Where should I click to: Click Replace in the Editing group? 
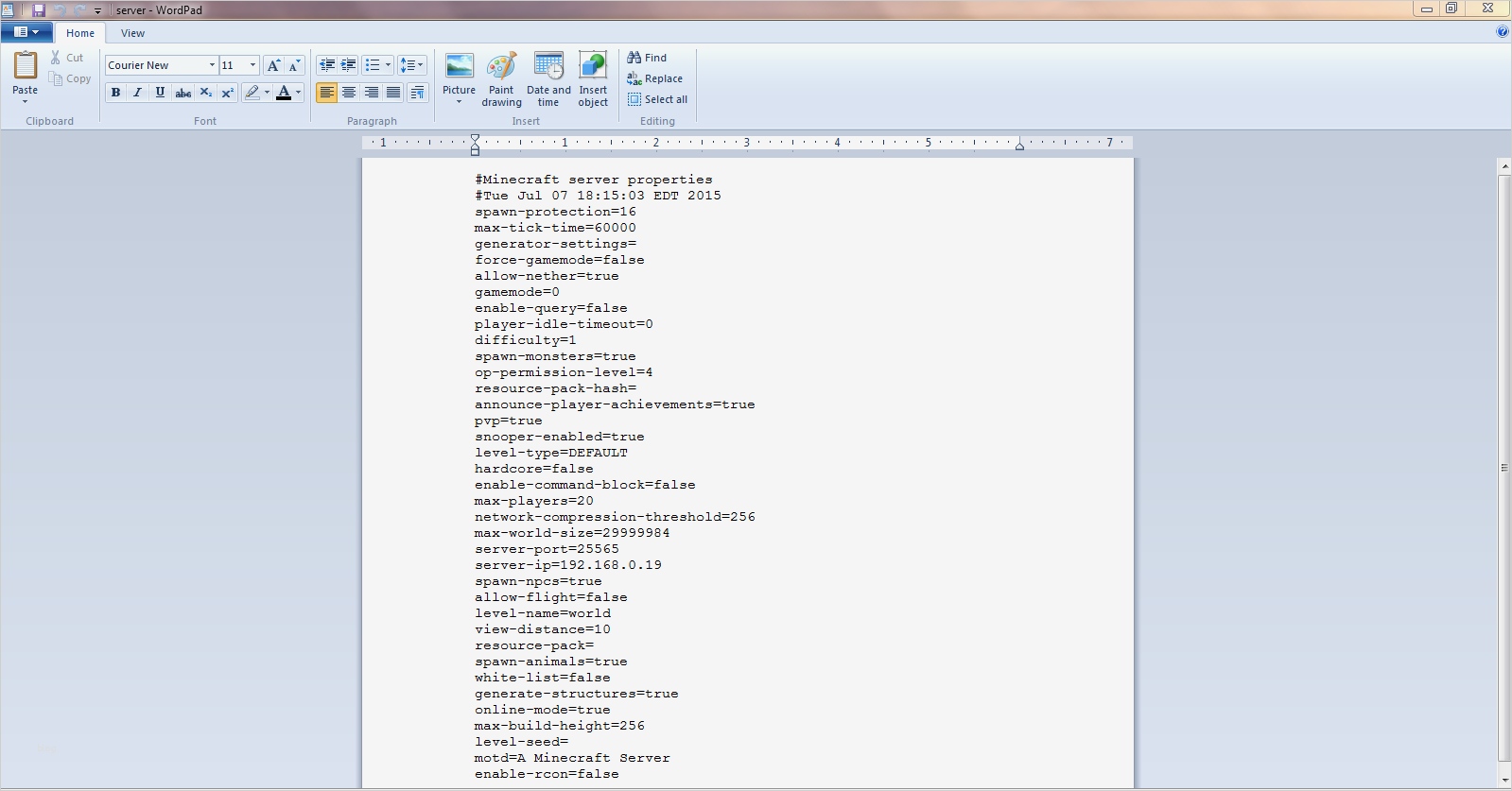(x=654, y=78)
